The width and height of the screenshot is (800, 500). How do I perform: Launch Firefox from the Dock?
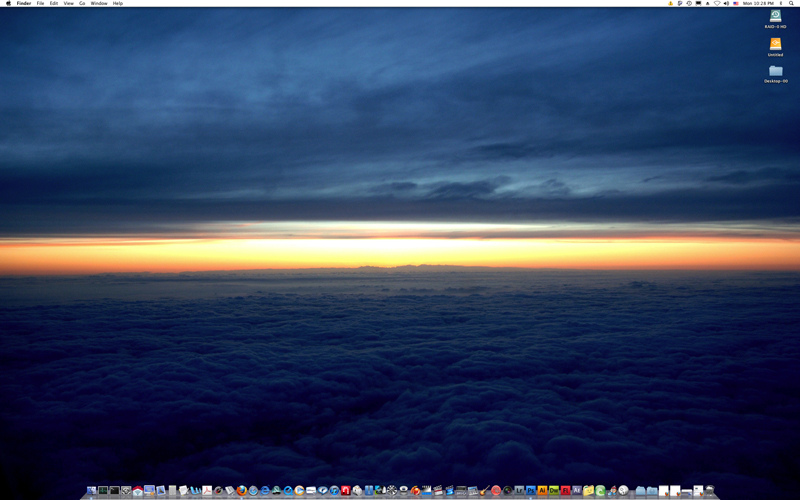241,490
